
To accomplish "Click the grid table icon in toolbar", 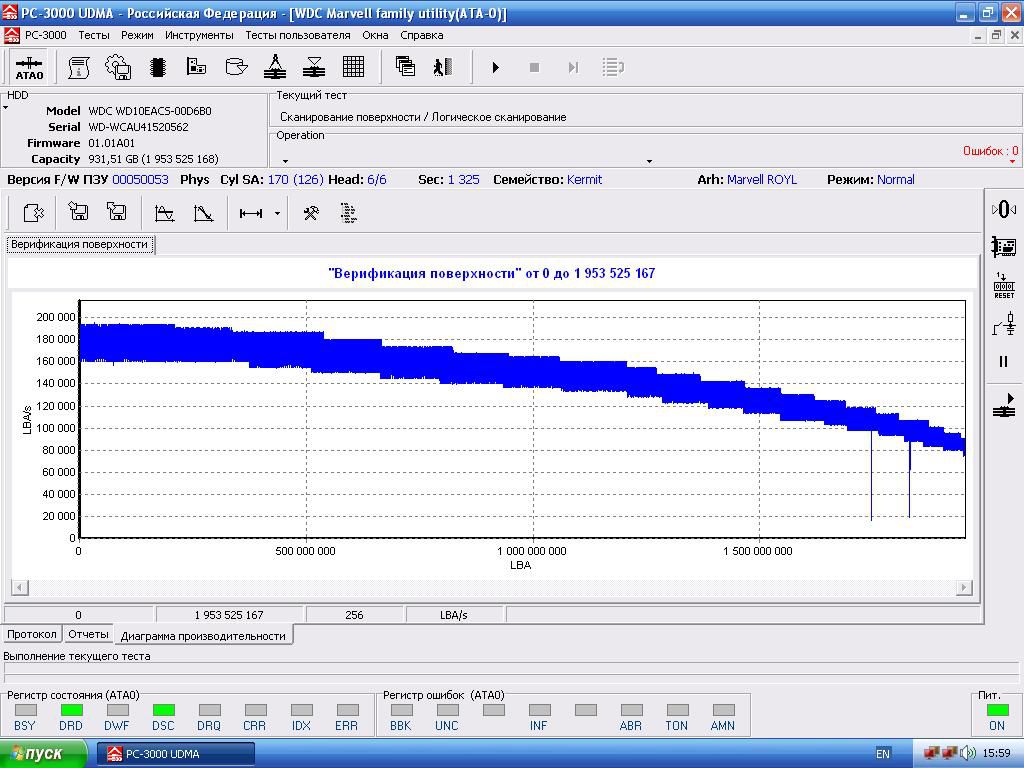I will click(x=353, y=67).
